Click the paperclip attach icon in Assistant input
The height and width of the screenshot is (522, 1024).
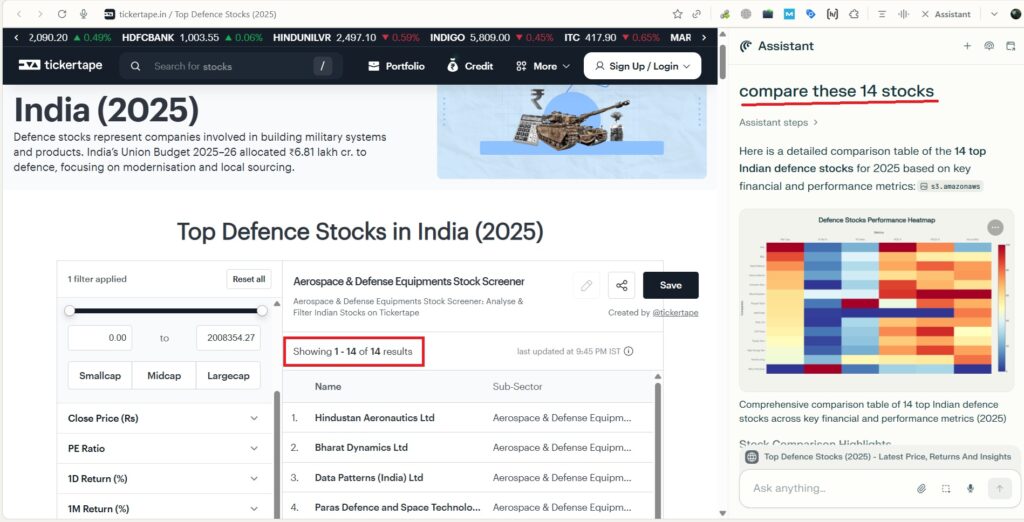click(x=922, y=488)
